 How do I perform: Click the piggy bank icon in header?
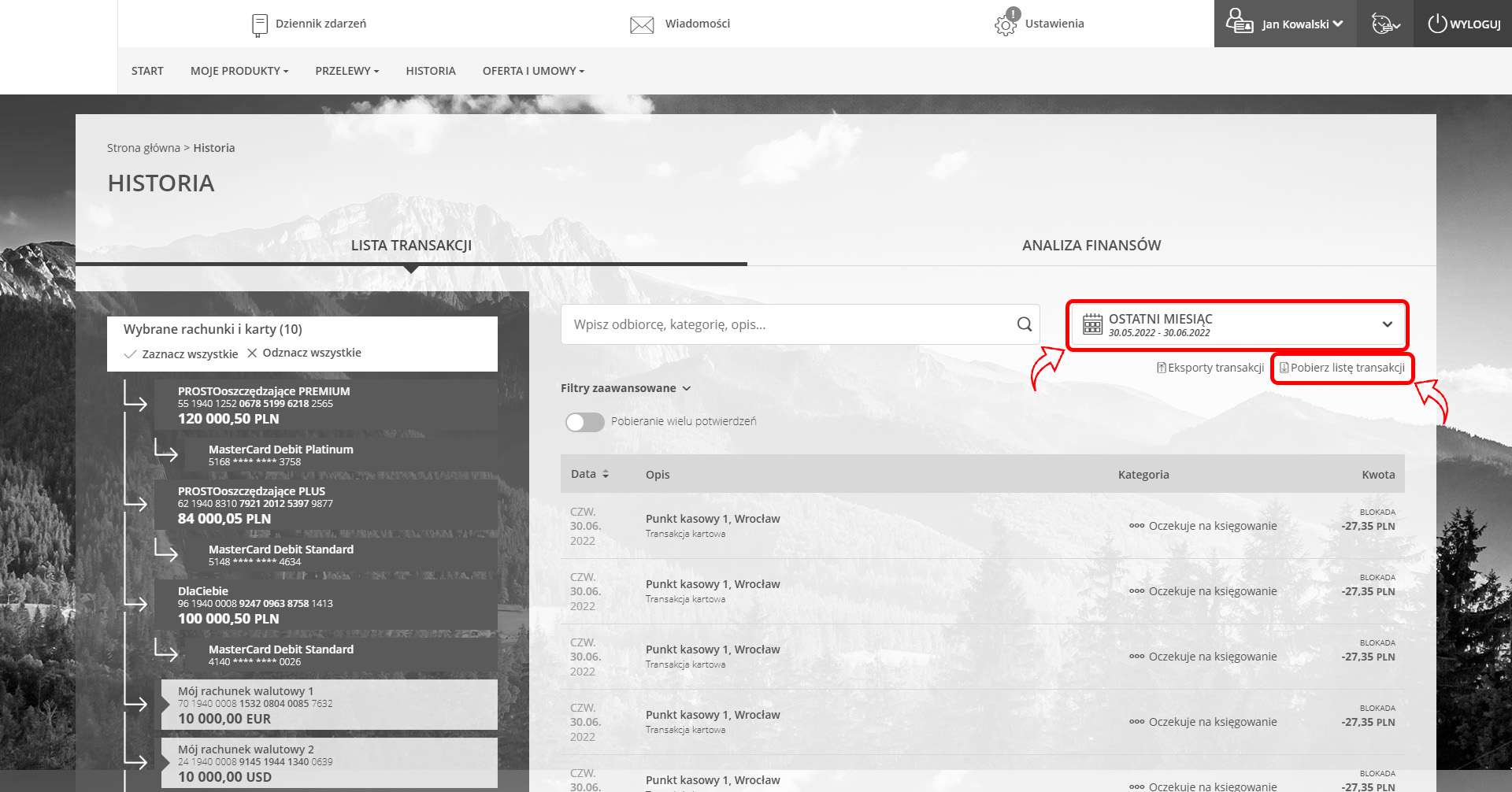point(1385,24)
